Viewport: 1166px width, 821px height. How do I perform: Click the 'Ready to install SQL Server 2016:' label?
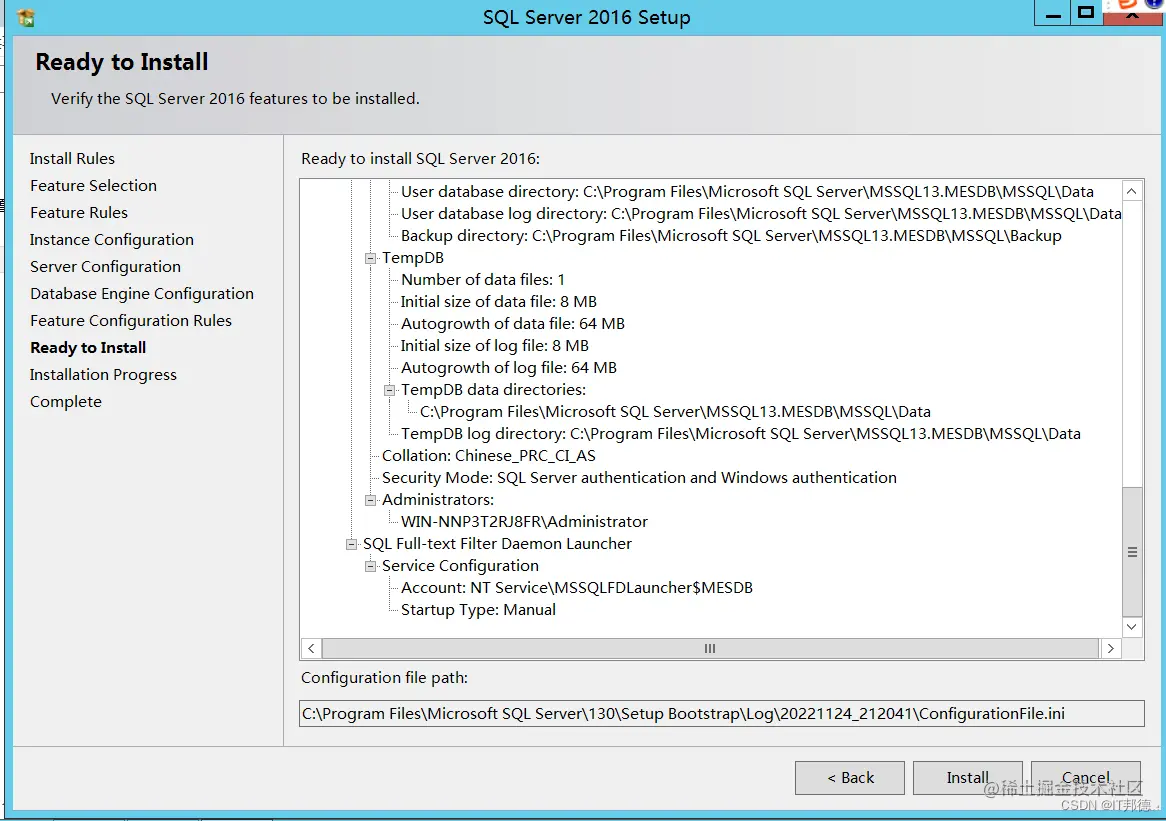coord(420,158)
